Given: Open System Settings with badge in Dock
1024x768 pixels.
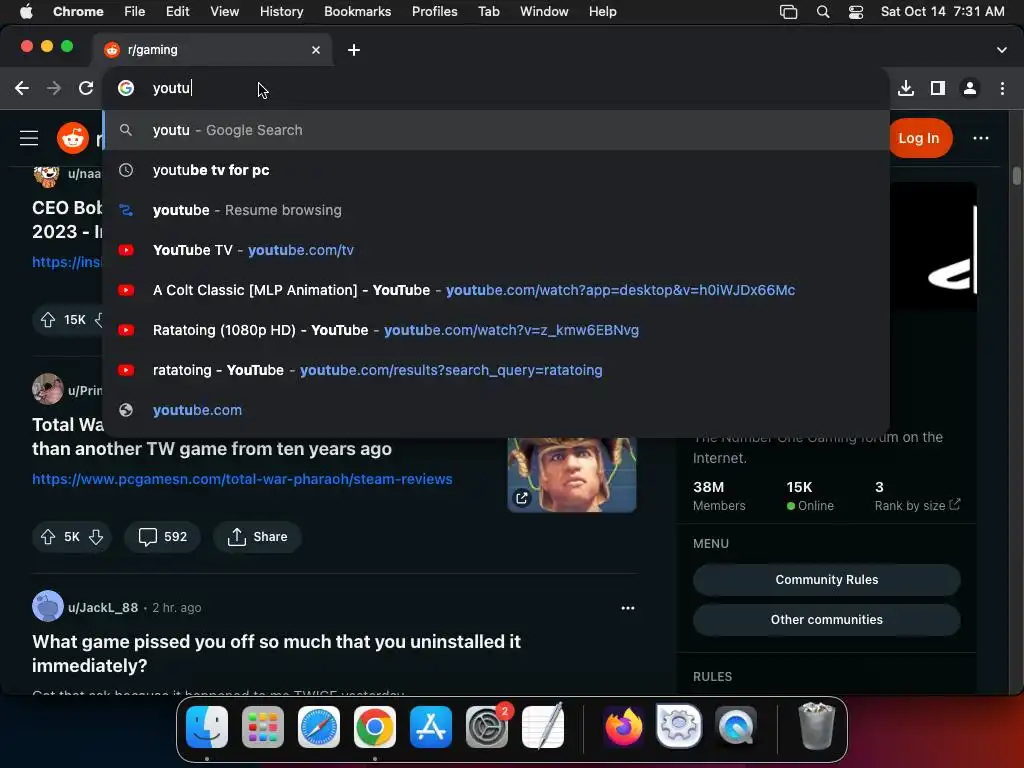Looking at the screenshot, I should pyautogui.click(x=487, y=727).
